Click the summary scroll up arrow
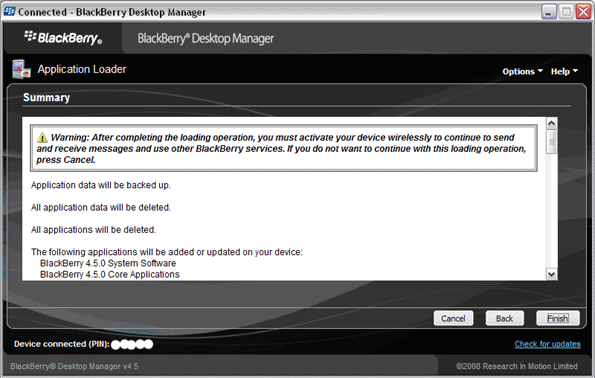This screenshot has width=595, height=378. 551,123
